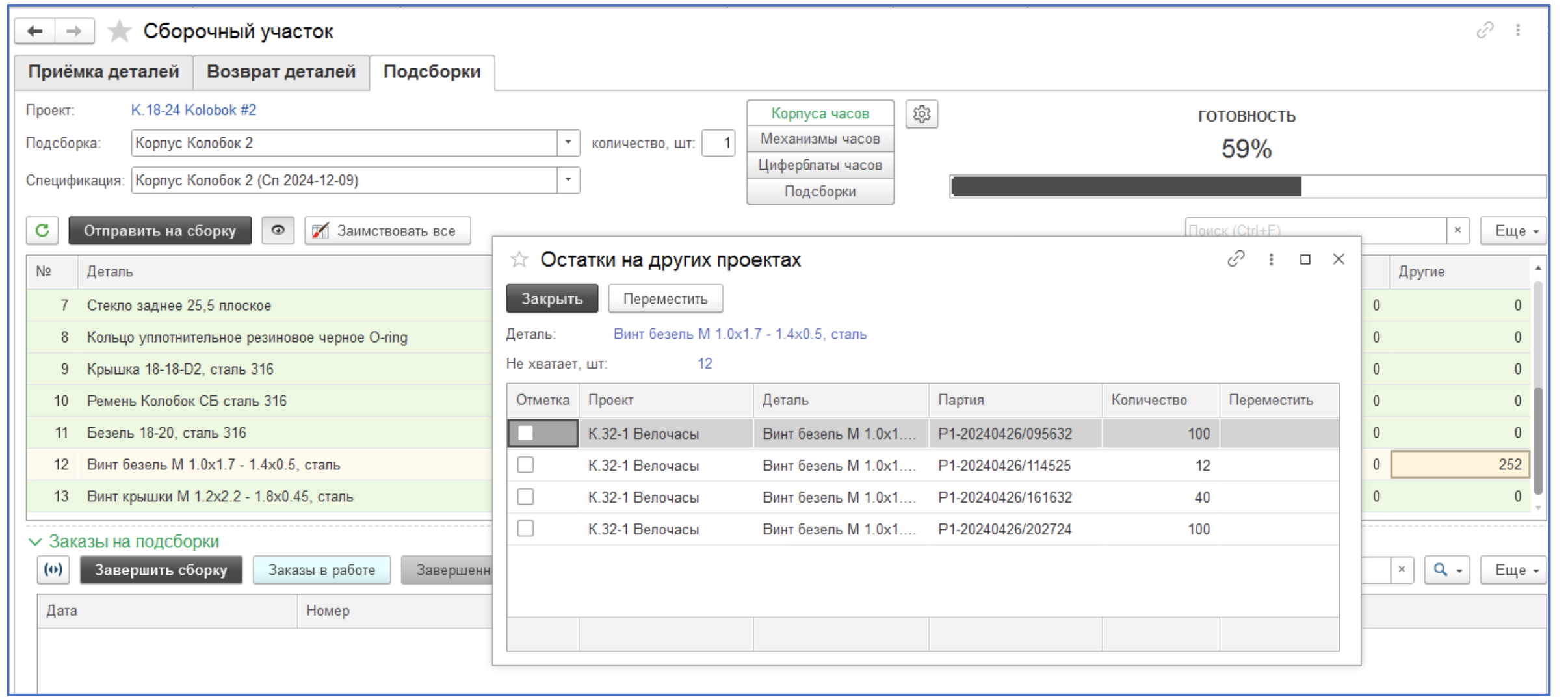The width and height of the screenshot is (1568, 697).
Task: Open the Спецификация dropdown arrow
Action: click(x=568, y=180)
